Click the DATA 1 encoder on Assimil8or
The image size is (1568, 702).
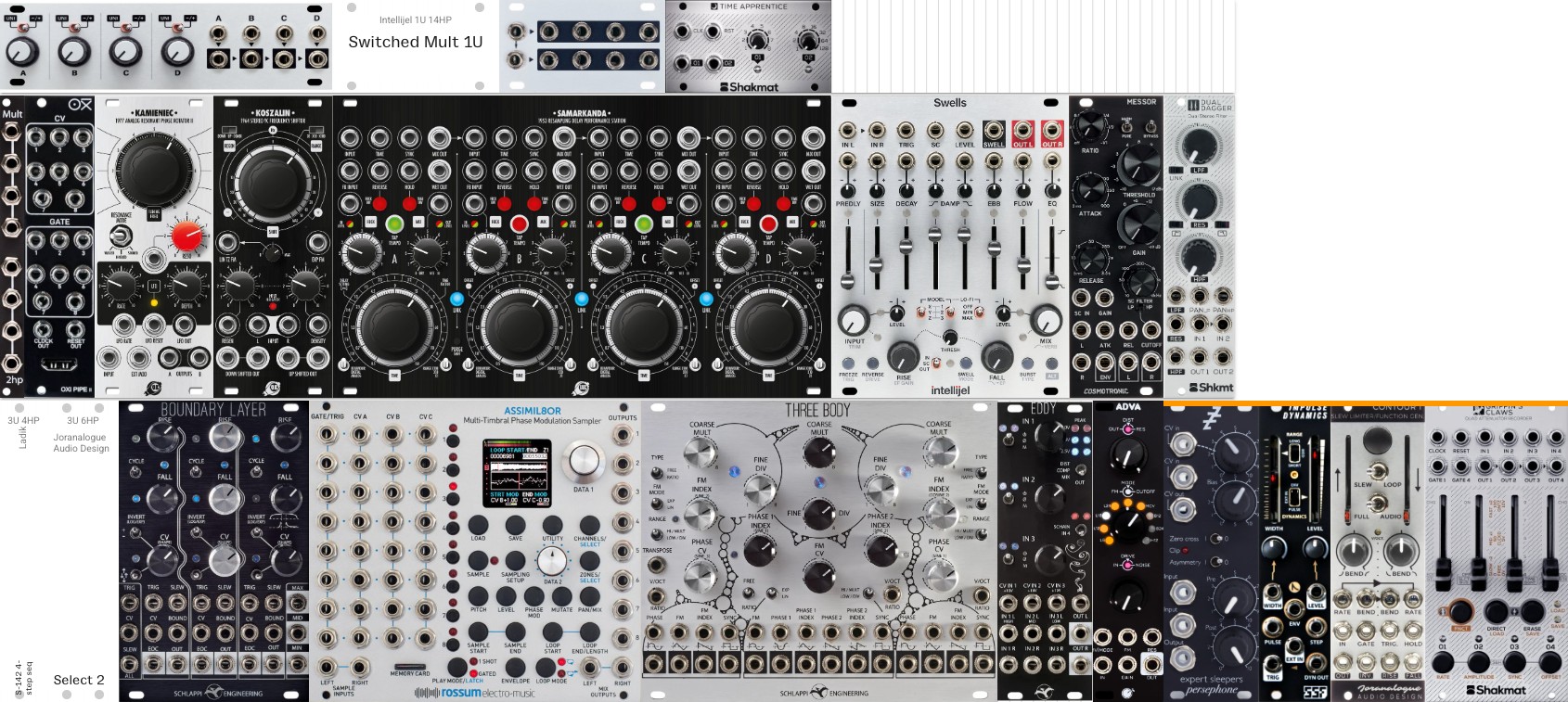(x=583, y=462)
